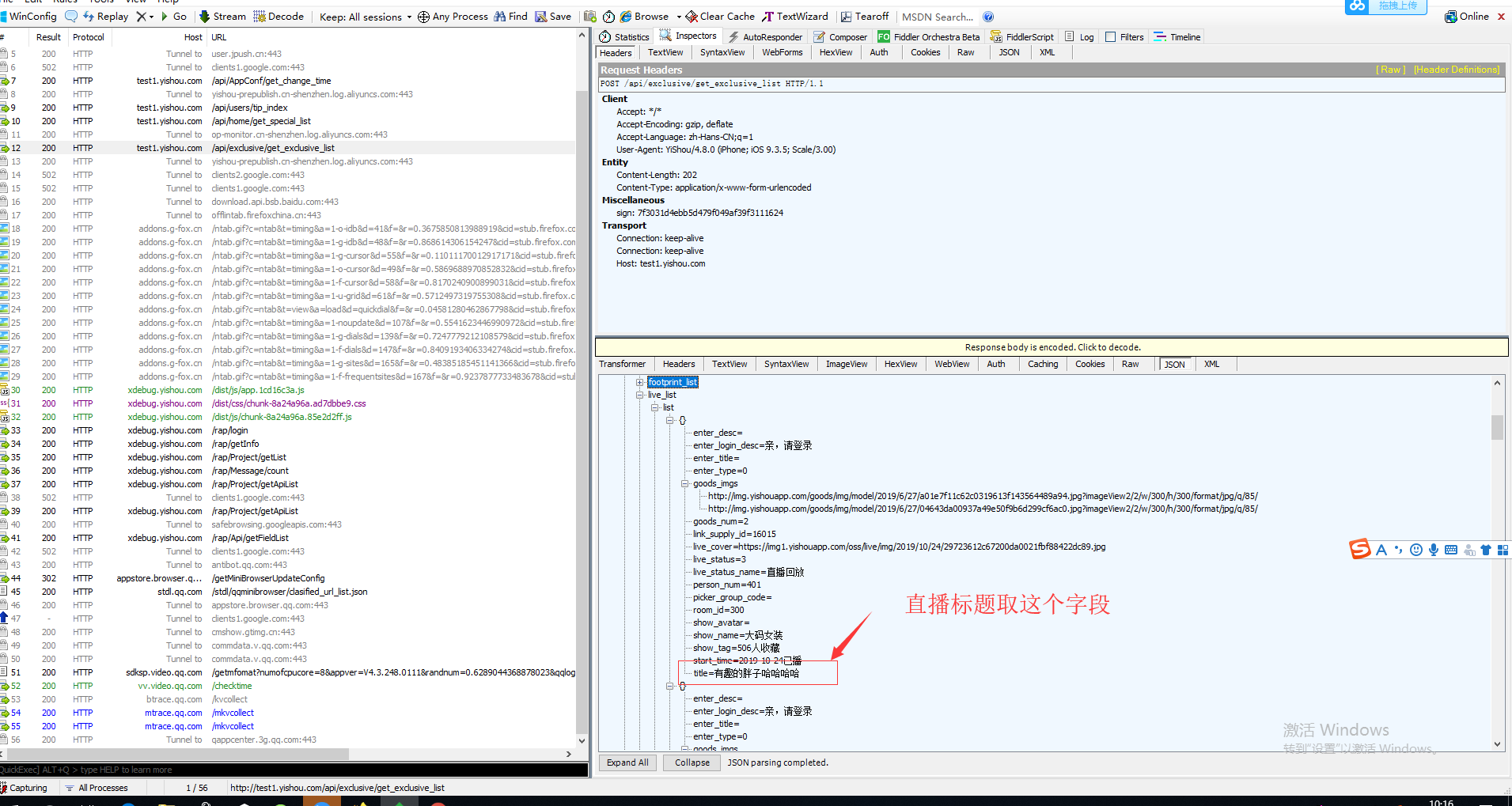Select response WebView tab
The height and width of the screenshot is (806, 1512).
(952, 364)
